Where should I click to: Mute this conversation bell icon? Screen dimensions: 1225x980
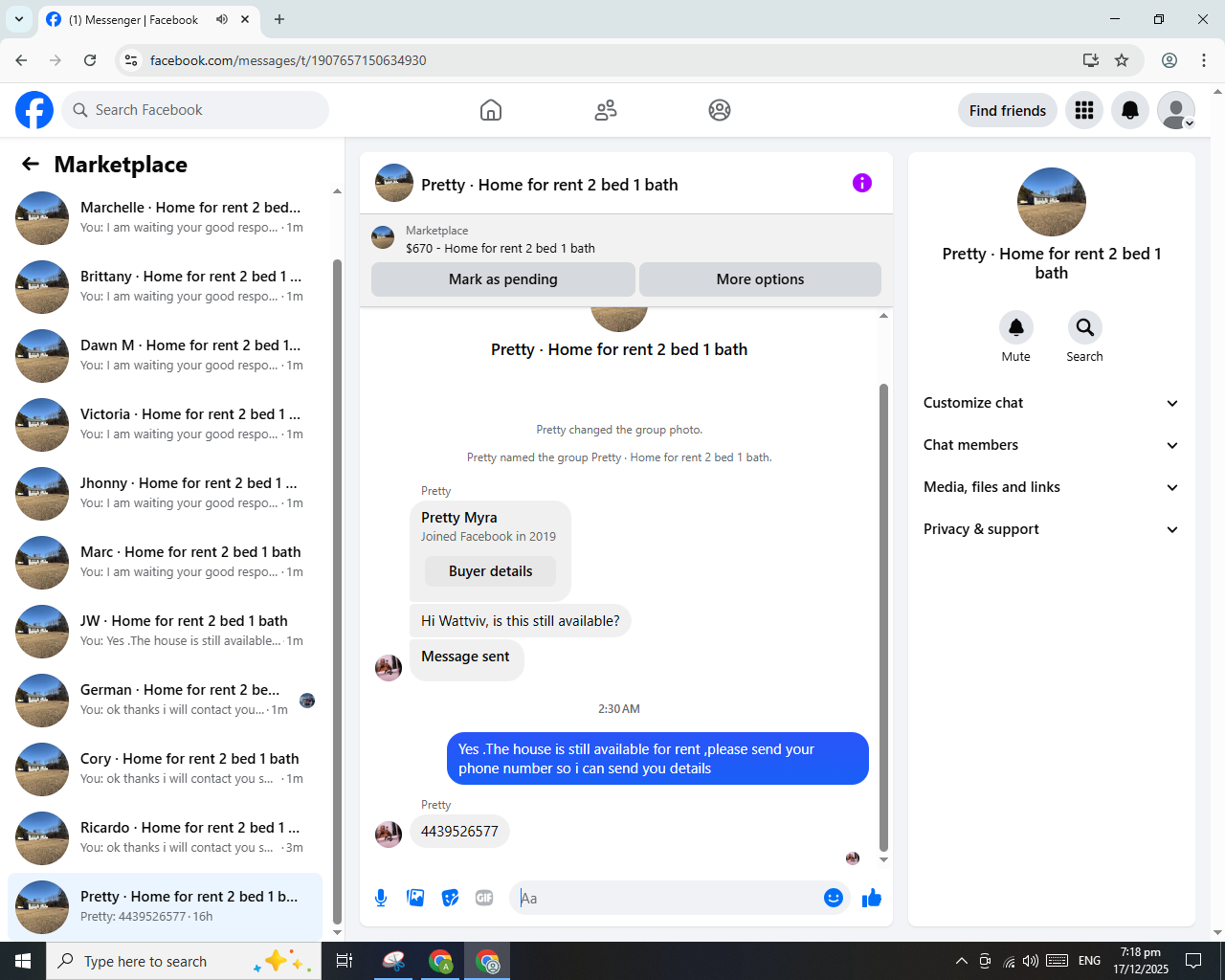pyautogui.click(x=1016, y=327)
